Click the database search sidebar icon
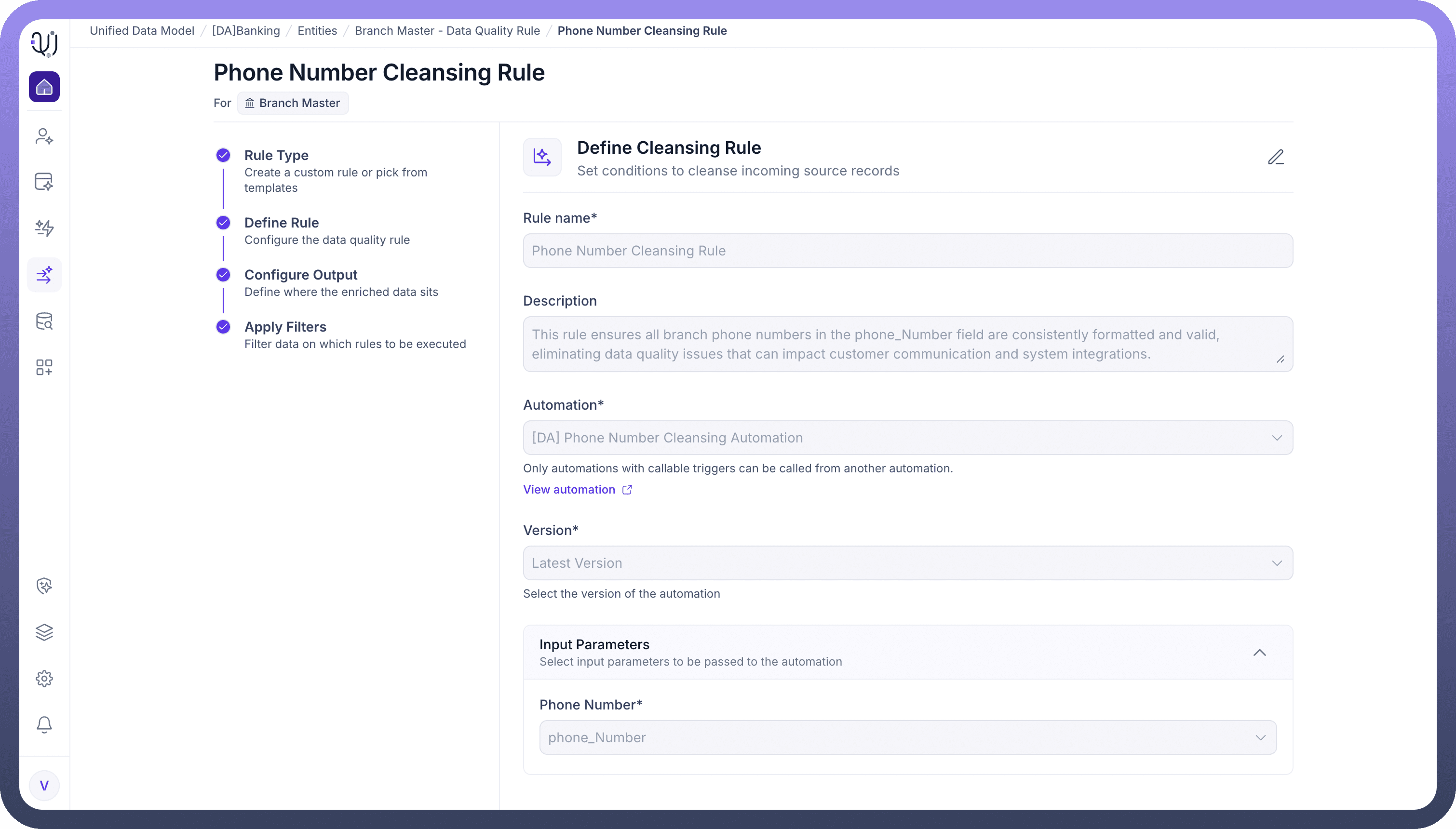This screenshot has height=829, width=1456. [x=44, y=321]
